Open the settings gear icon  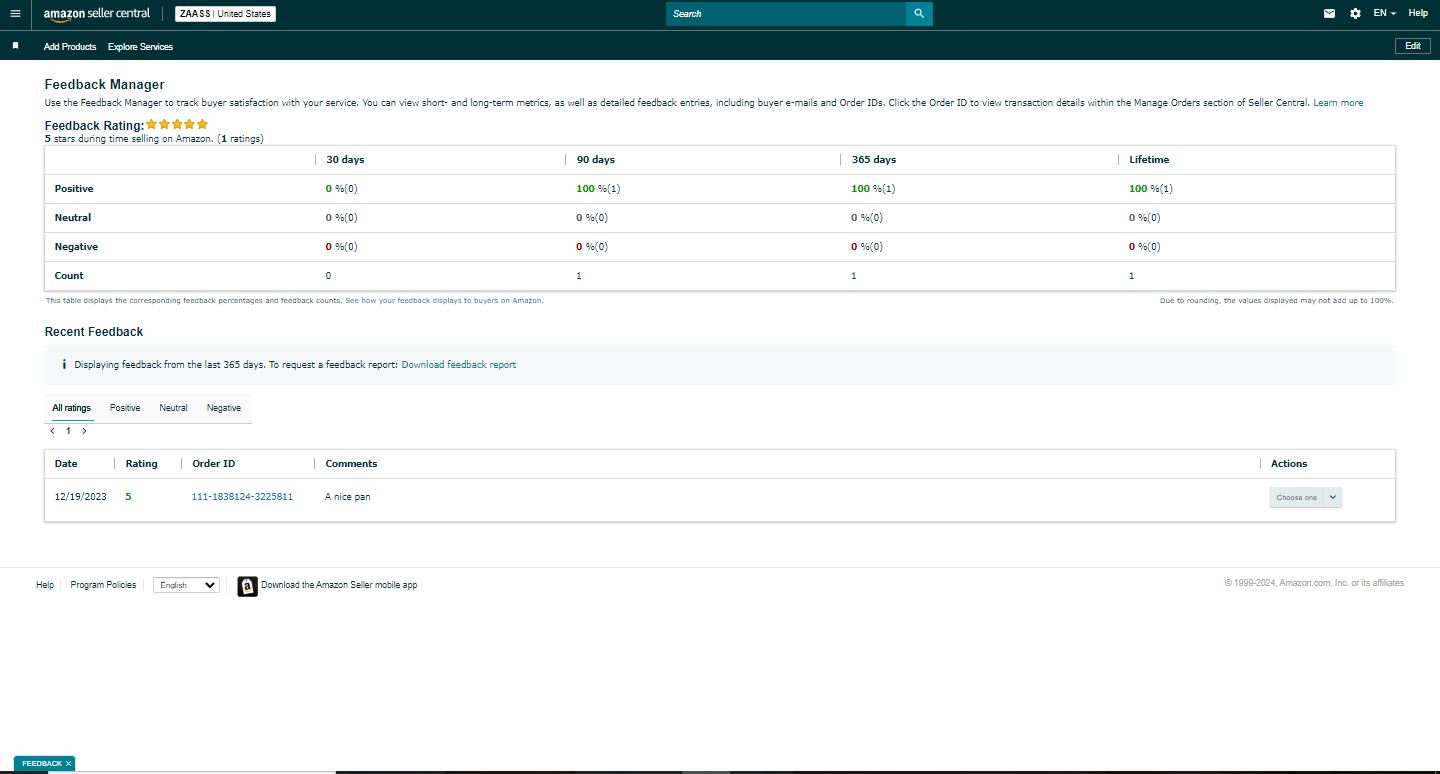1355,14
